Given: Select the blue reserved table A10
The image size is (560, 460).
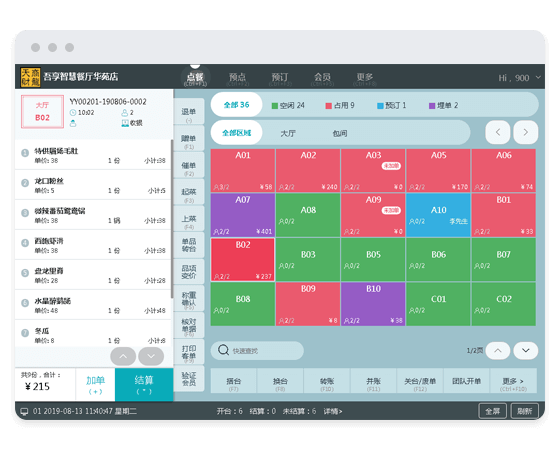Looking at the screenshot, I should point(438,215).
